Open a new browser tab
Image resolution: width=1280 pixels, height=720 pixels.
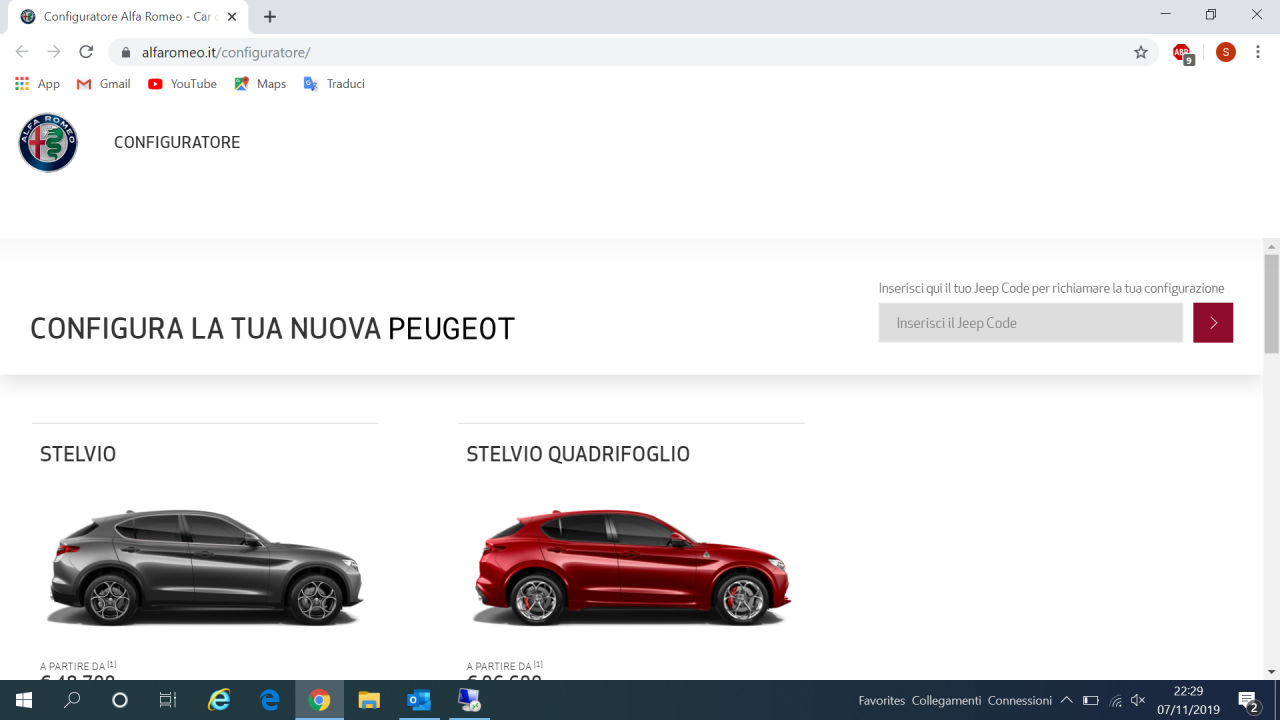(270, 16)
